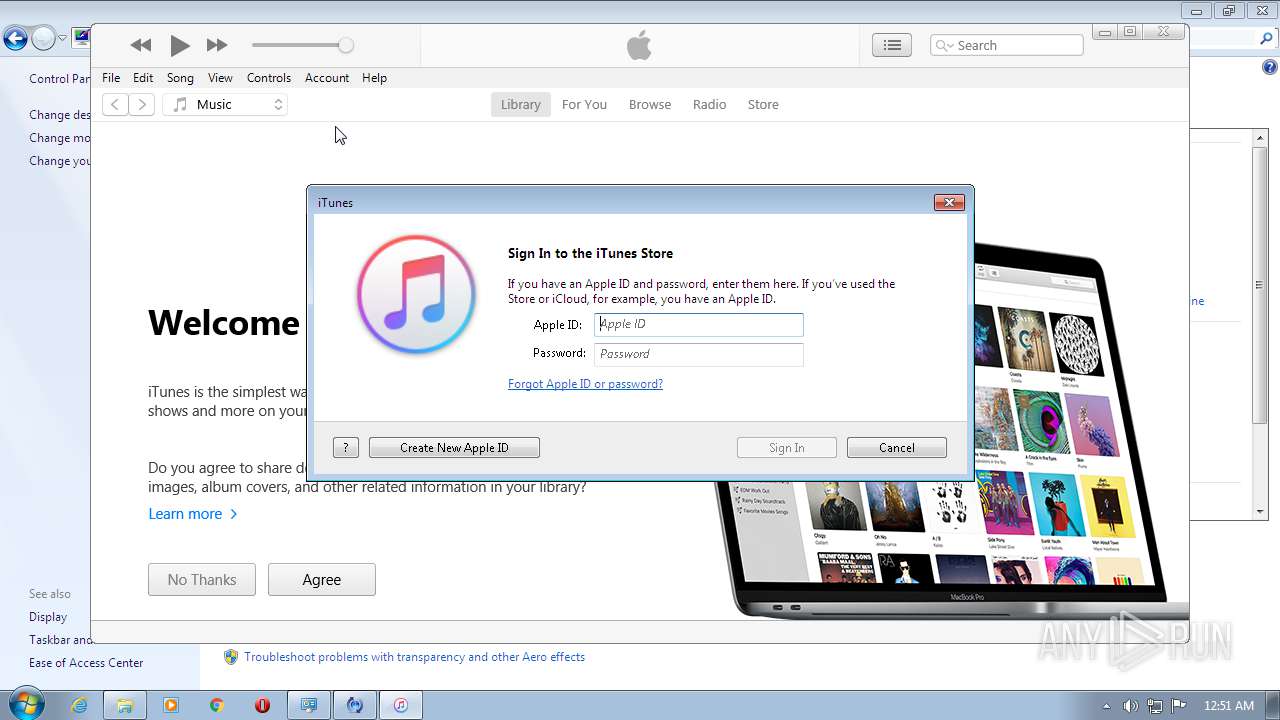1280x720 pixels.
Task: Click the Apple ID input field
Action: click(699, 324)
